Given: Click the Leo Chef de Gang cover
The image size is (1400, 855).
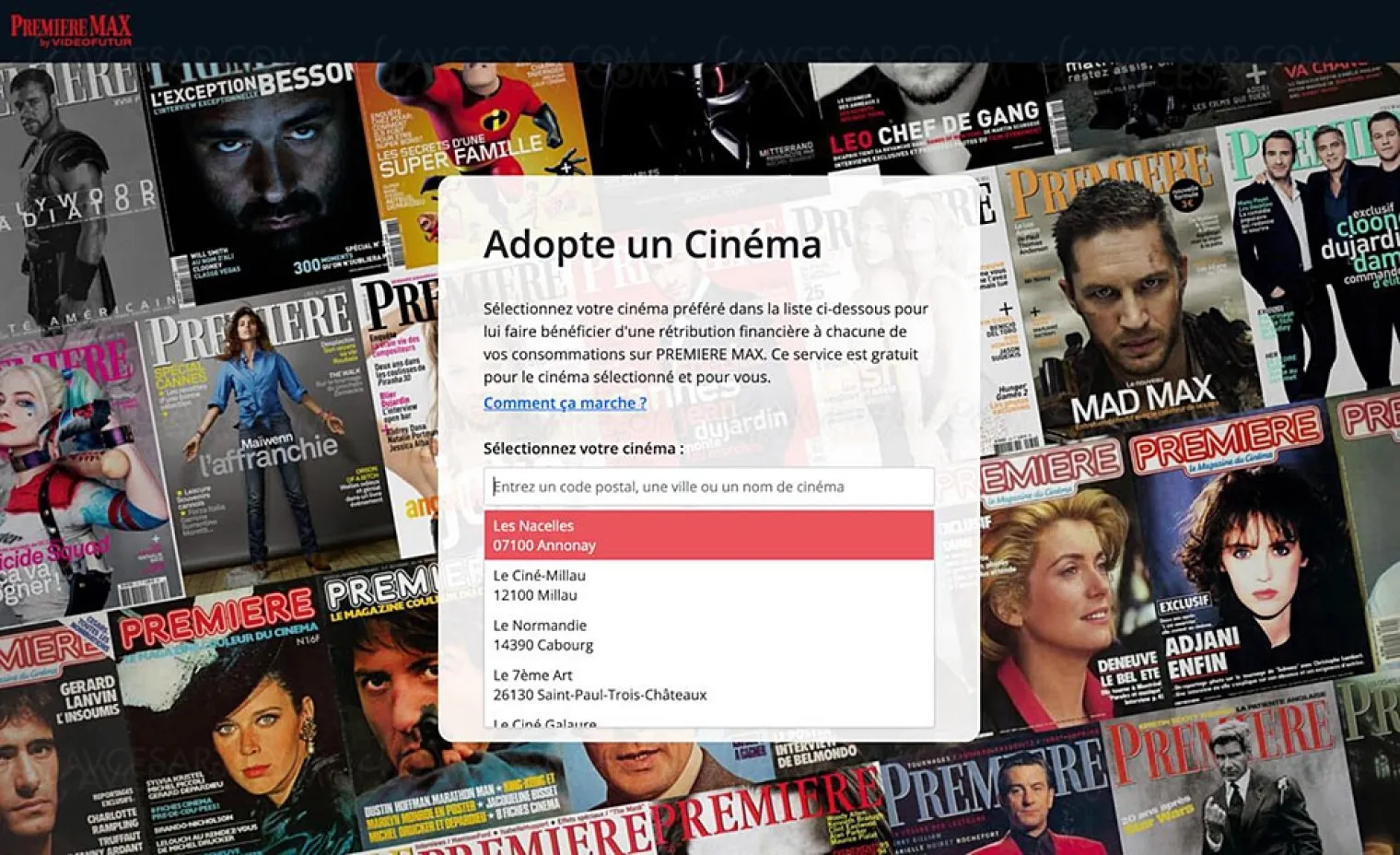Looking at the screenshot, I should pos(935,115).
